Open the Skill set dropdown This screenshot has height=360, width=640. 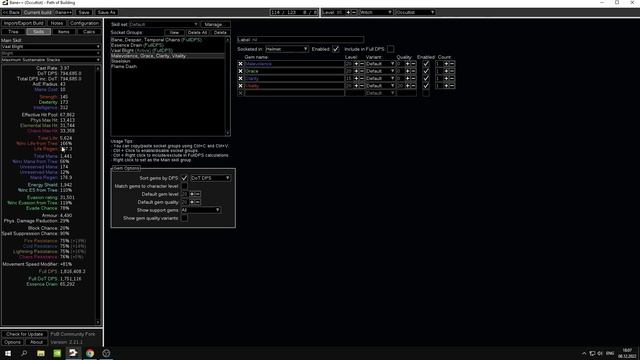pos(164,24)
